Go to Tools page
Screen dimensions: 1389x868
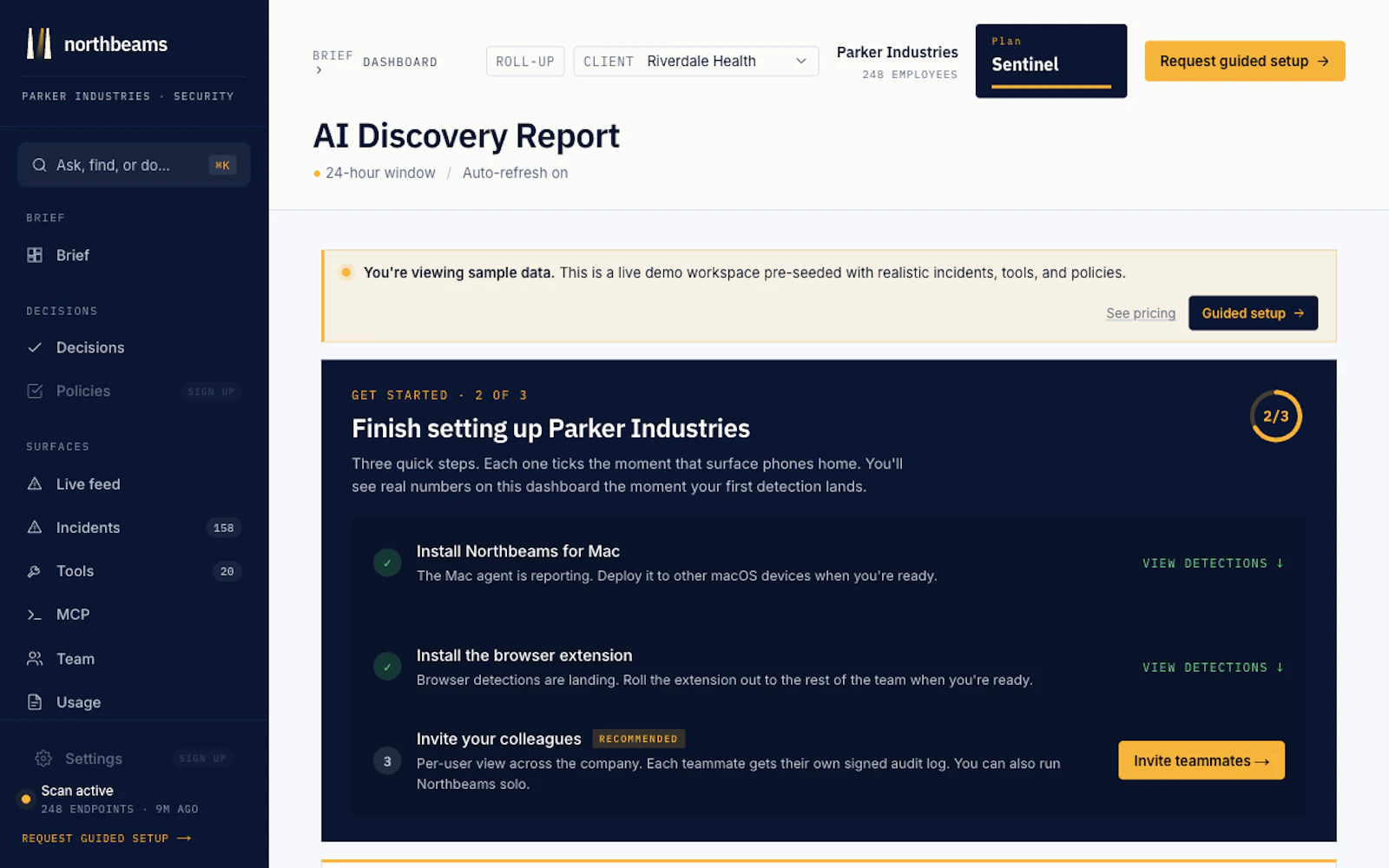pos(134,571)
